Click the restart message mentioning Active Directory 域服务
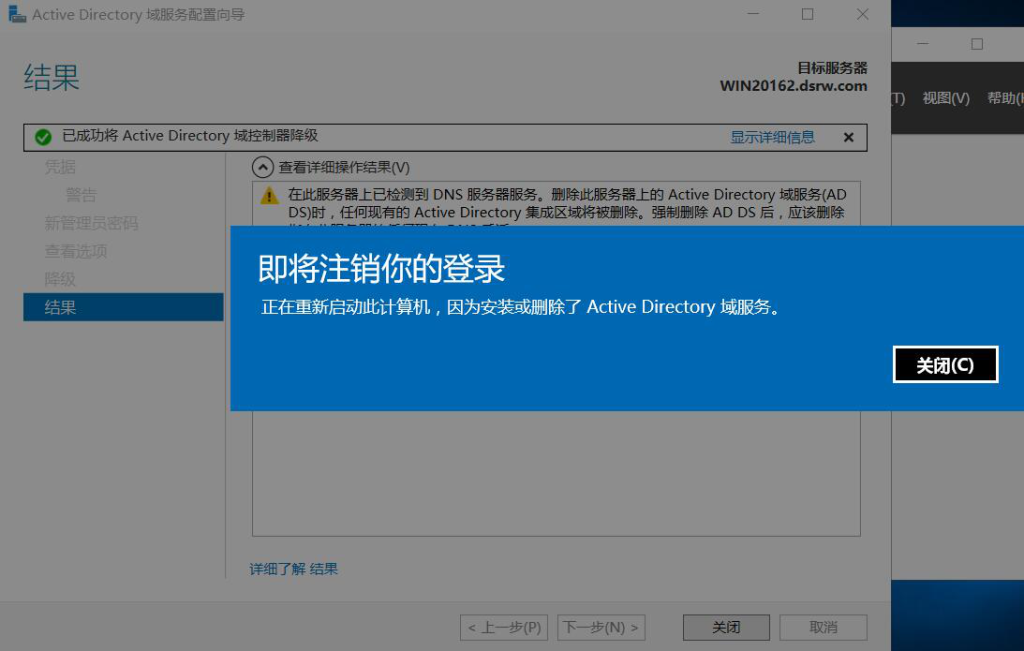Image resolution: width=1024 pixels, height=651 pixels. 520,307
